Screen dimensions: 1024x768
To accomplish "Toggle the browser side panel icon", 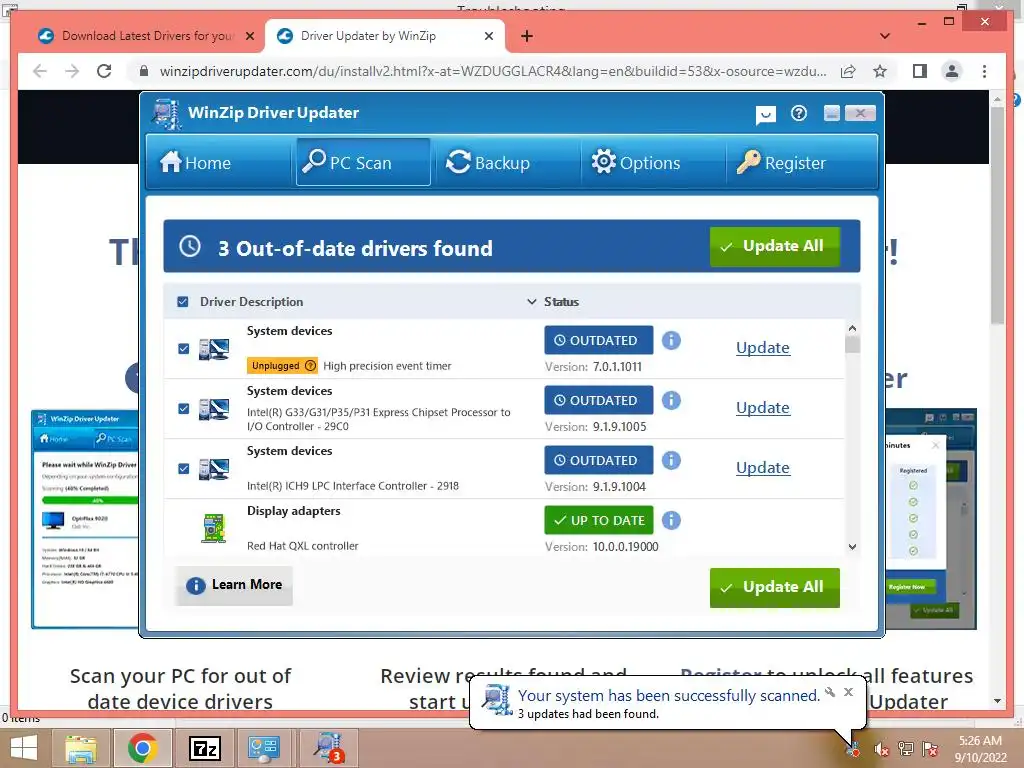I will [x=920, y=71].
